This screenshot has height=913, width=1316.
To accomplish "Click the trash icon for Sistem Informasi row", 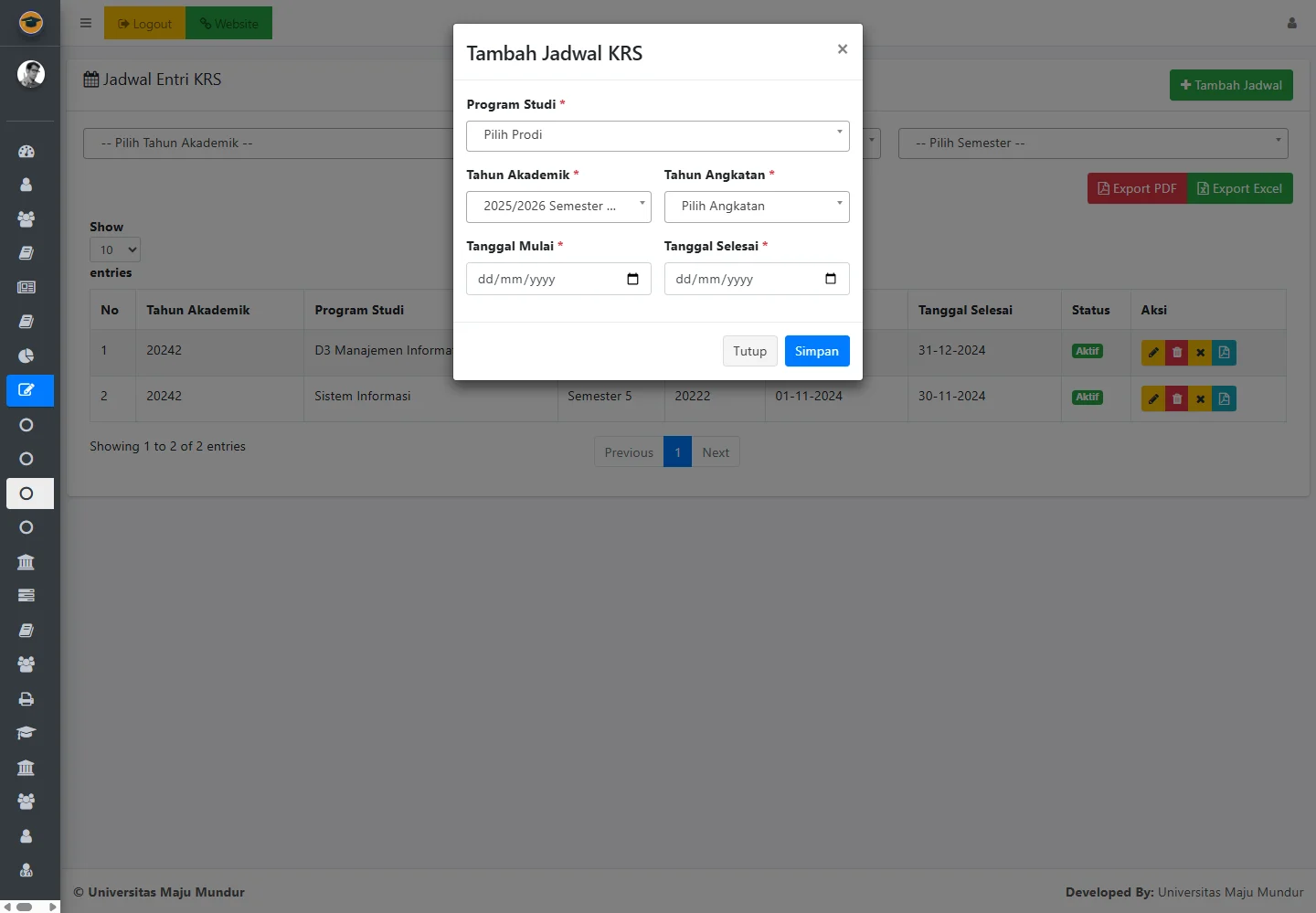I will 1176,398.
